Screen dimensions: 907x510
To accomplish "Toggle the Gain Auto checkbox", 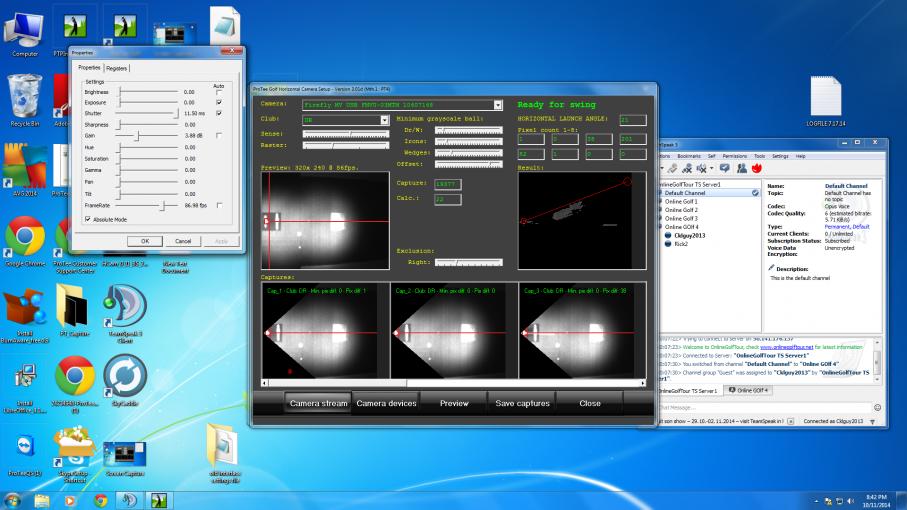I will (219, 135).
